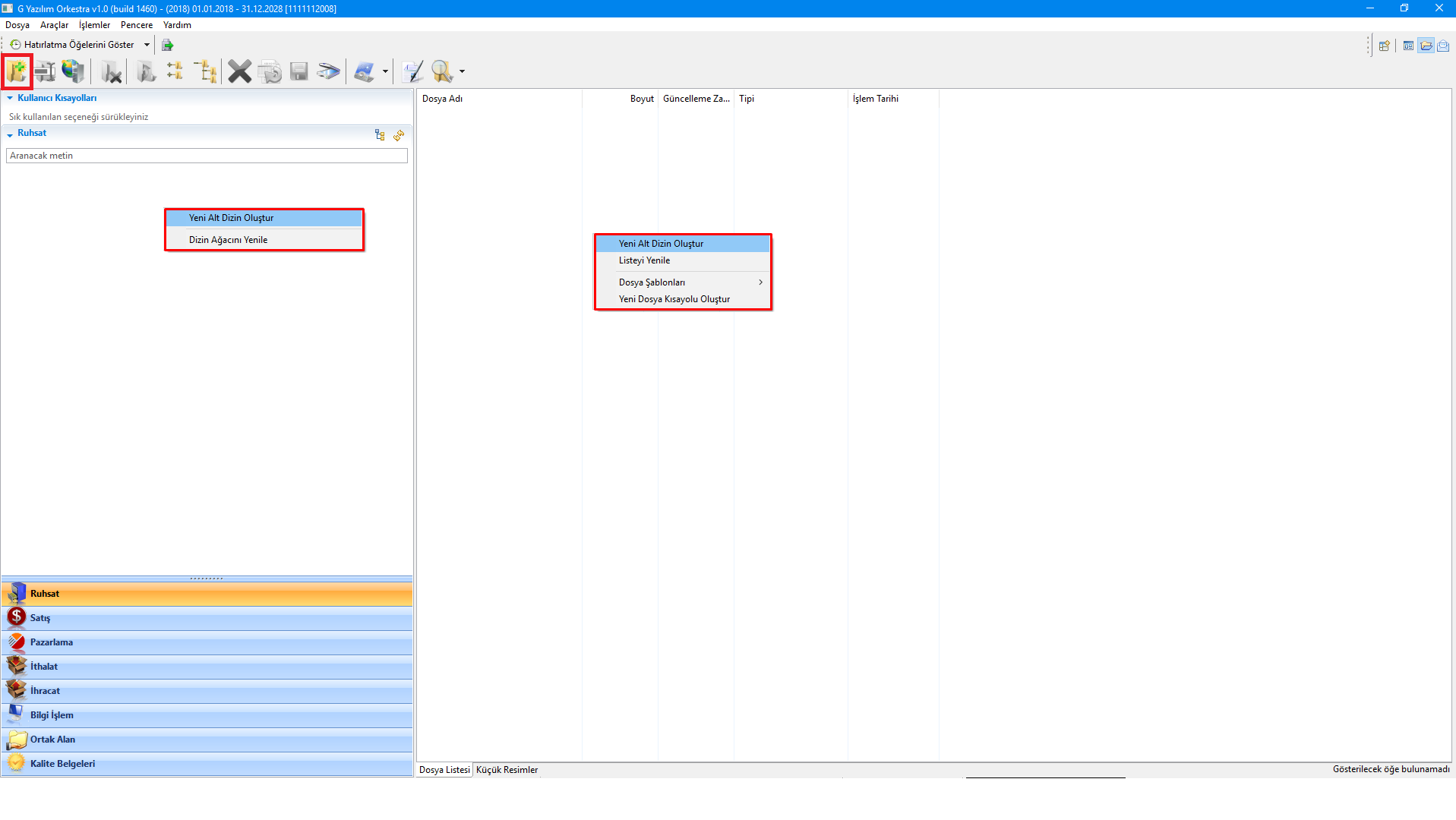
Task: Open the Hatırlatma Öğelerini Göster dropdown
Action: point(147,45)
